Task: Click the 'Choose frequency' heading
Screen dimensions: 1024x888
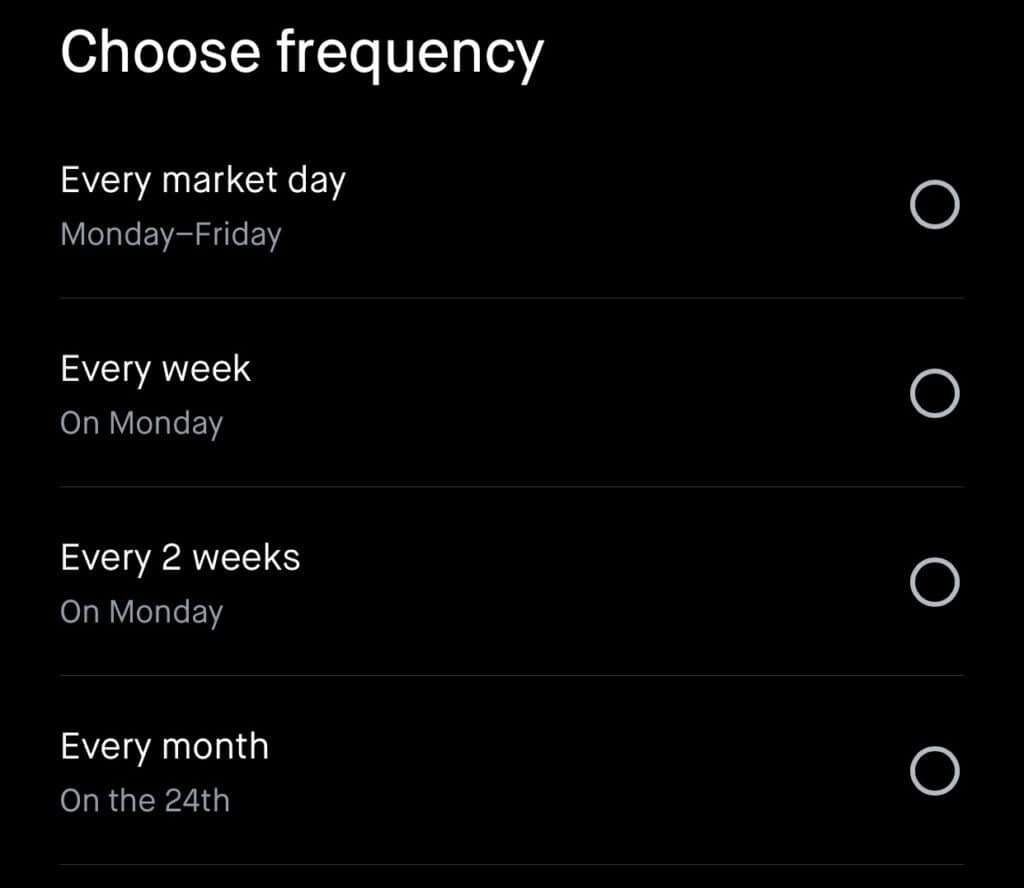Action: tap(302, 55)
